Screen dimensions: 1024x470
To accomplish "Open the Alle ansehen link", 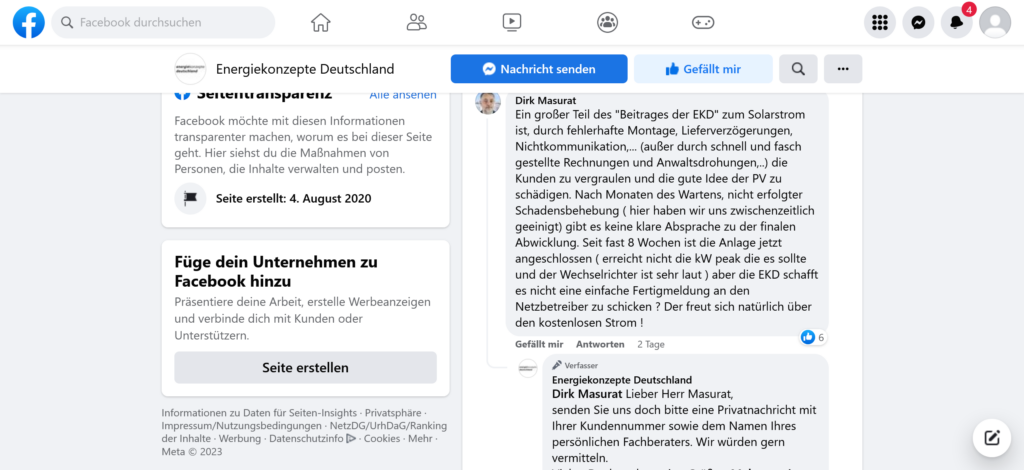I will pyautogui.click(x=403, y=95).
